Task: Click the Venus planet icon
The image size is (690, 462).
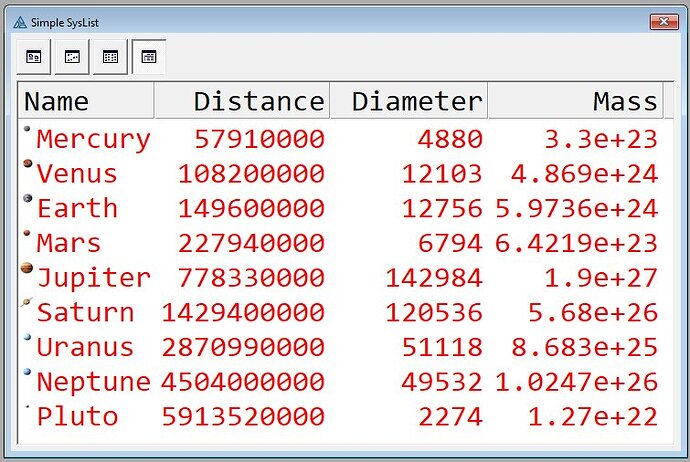Action: [x=28, y=164]
